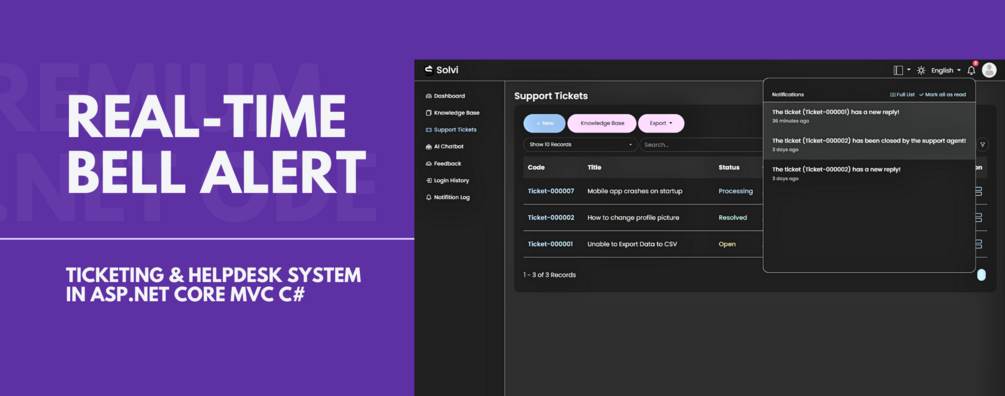
Task: Open the English language dropdown
Action: [945, 70]
